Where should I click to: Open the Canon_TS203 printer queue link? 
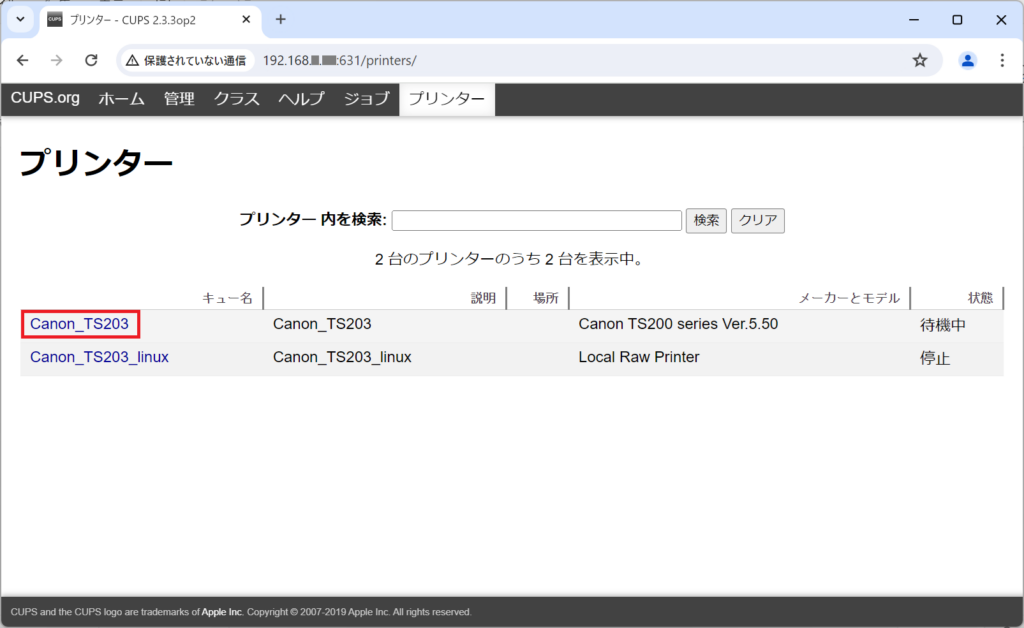(x=80, y=324)
